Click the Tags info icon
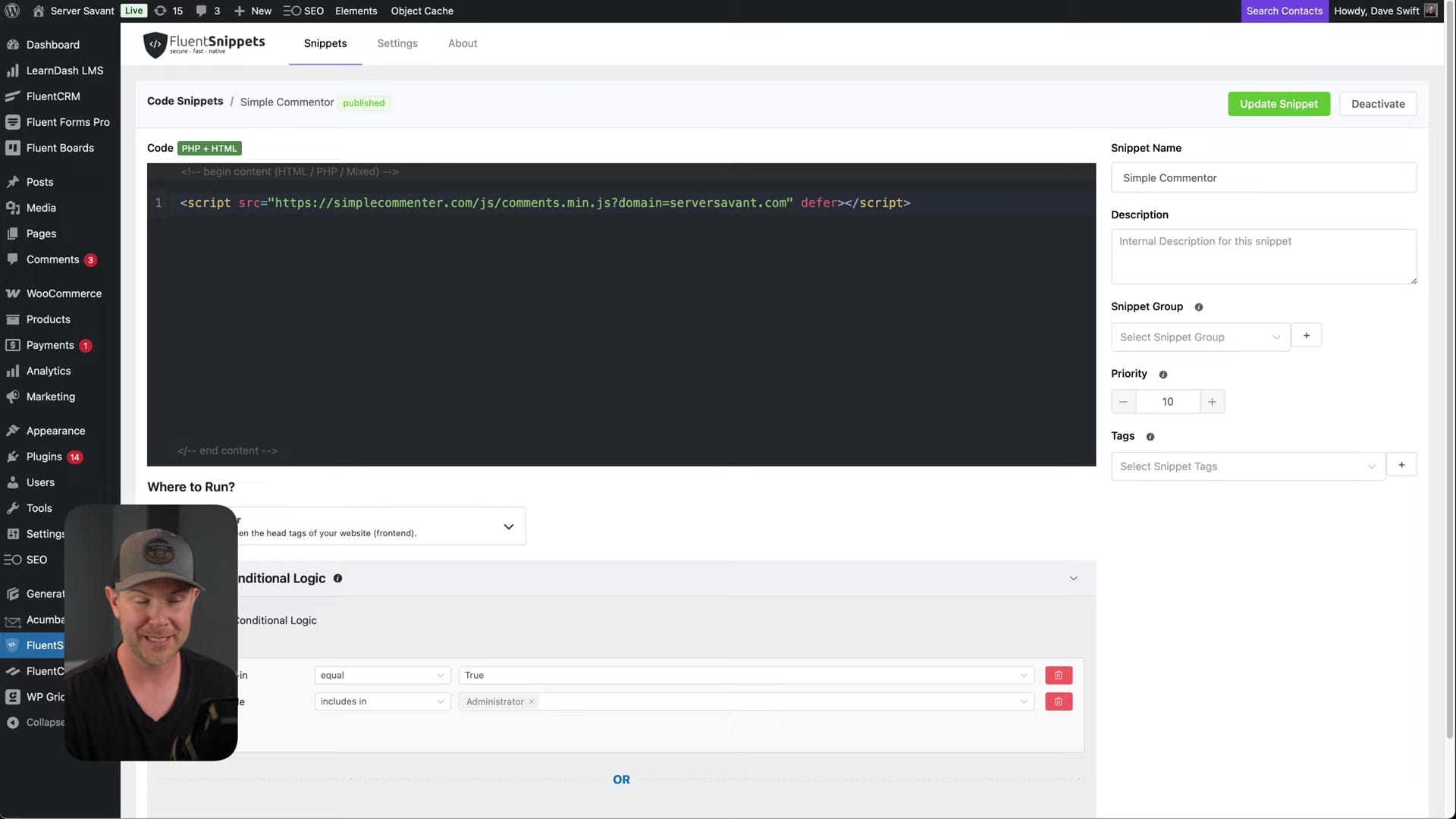The width and height of the screenshot is (1456, 819). click(x=1150, y=437)
